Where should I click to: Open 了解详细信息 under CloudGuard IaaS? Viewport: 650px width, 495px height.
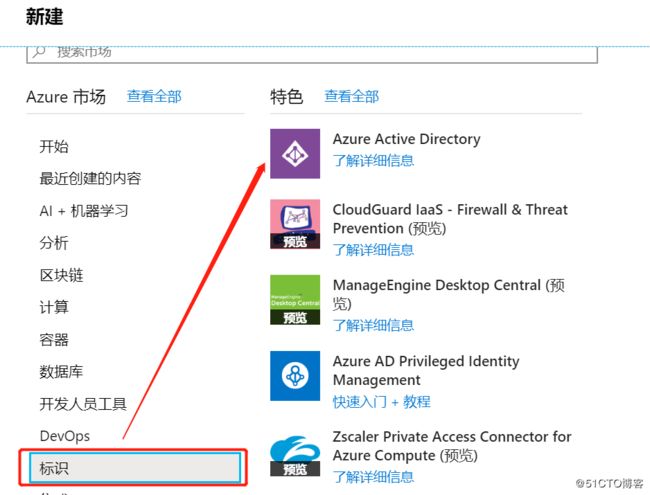coord(374,250)
